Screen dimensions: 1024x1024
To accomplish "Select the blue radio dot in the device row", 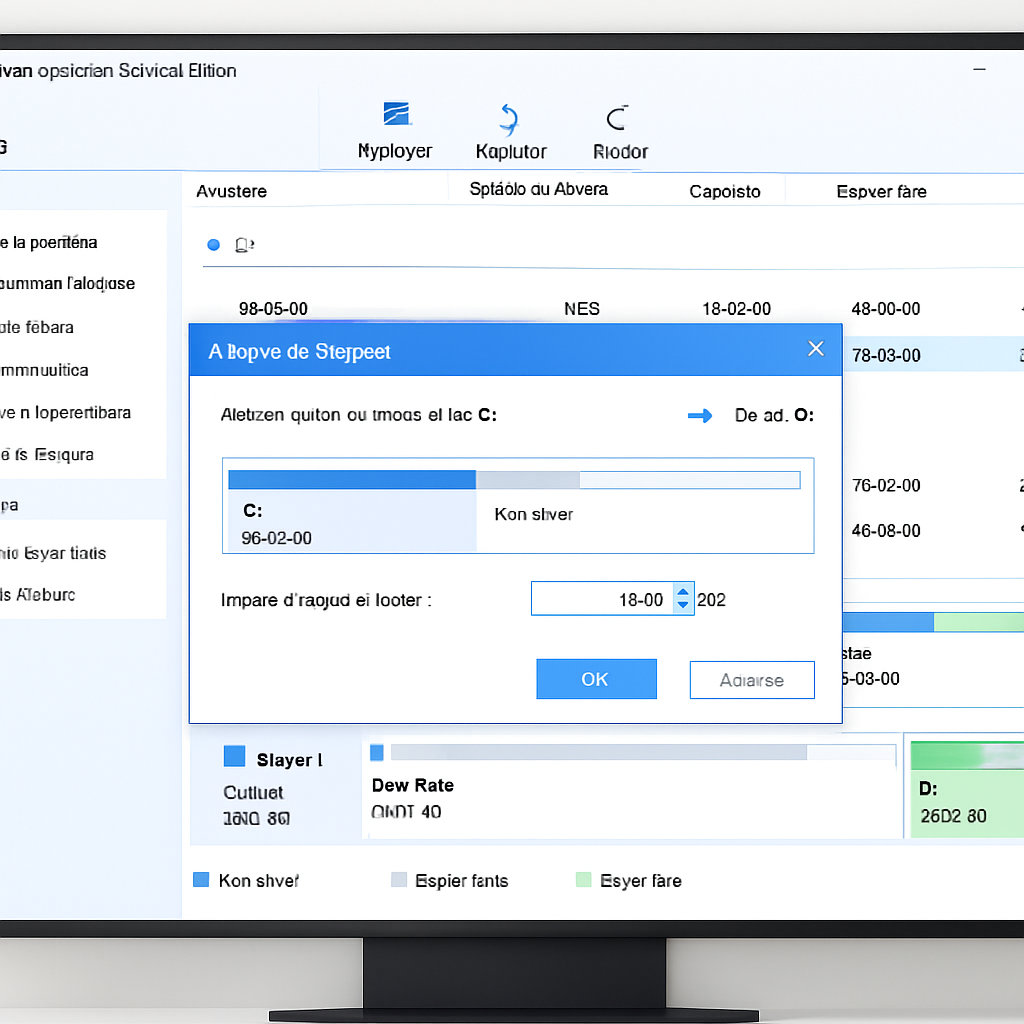I will point(213,244).
